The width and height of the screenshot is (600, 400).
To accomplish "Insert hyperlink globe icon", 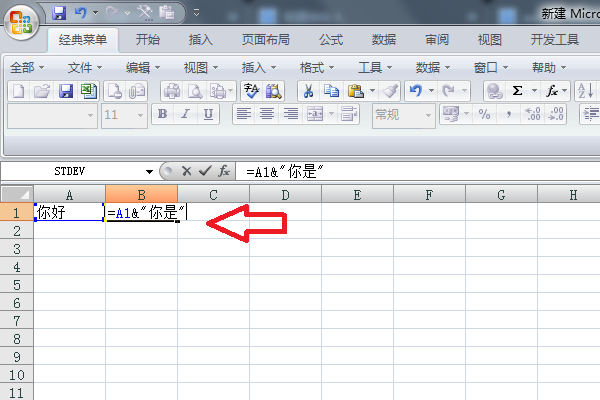I will click(x=494, y=91).
